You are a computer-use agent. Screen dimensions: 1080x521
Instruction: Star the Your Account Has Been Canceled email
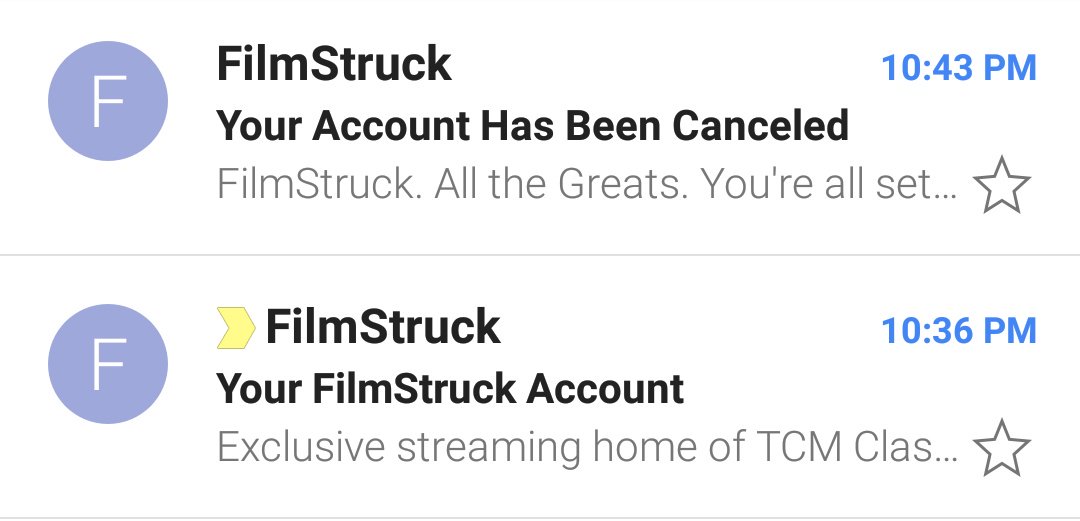1001,185
